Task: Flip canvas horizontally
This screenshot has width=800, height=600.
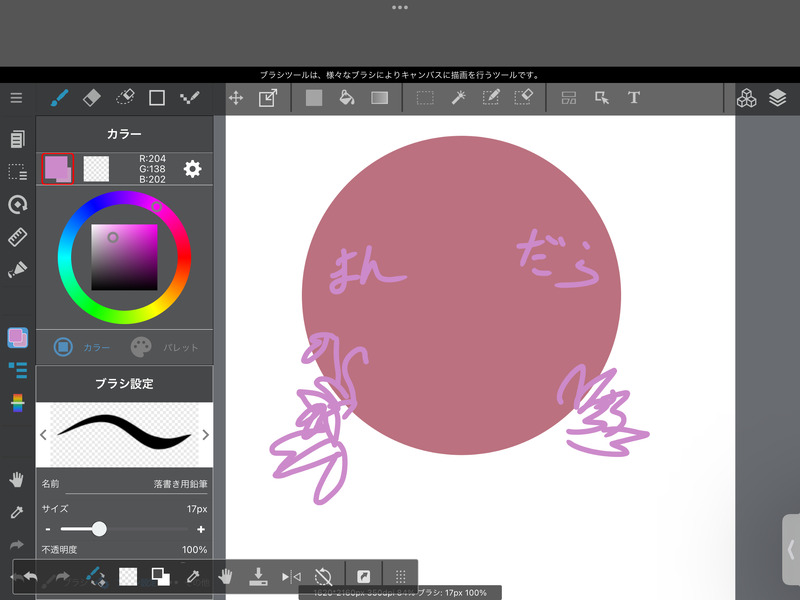Action: coord(291,577)
